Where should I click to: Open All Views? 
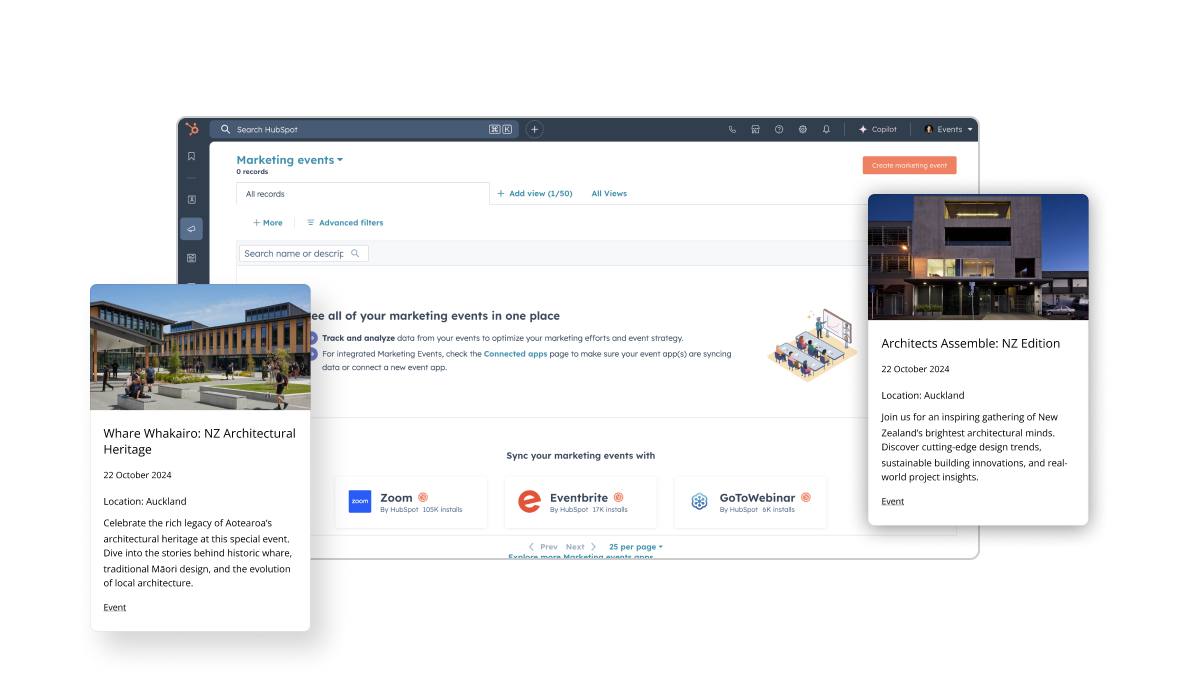click(x=609, y=193)
